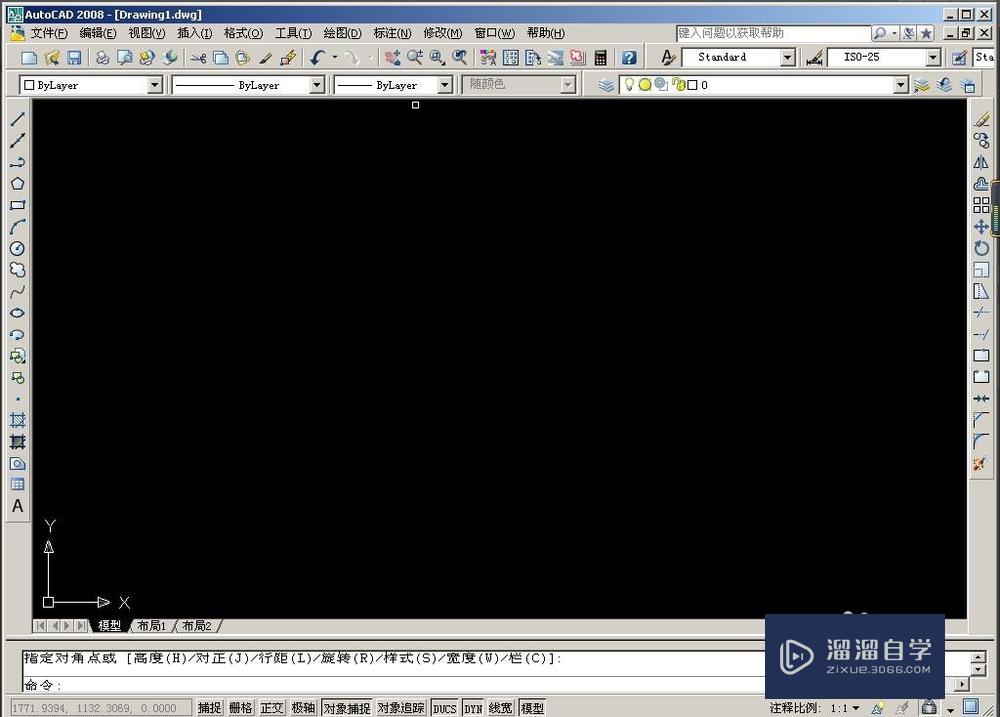Switch to the 布局1 tab
The image size is (1000, 717).
point(151,625)
